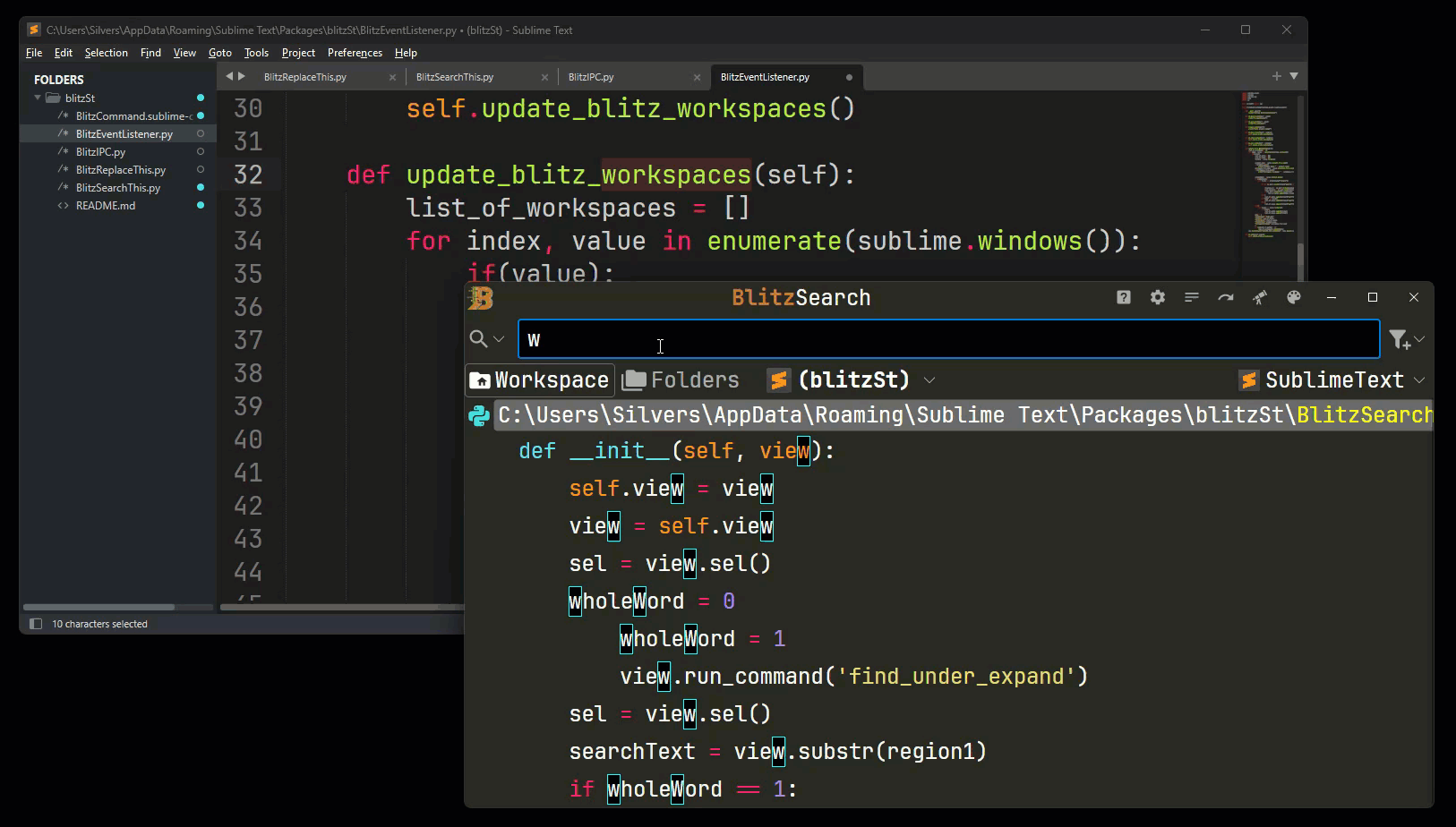
Task: Select the Workspace scope toggle
Action: tap(540, 380)
